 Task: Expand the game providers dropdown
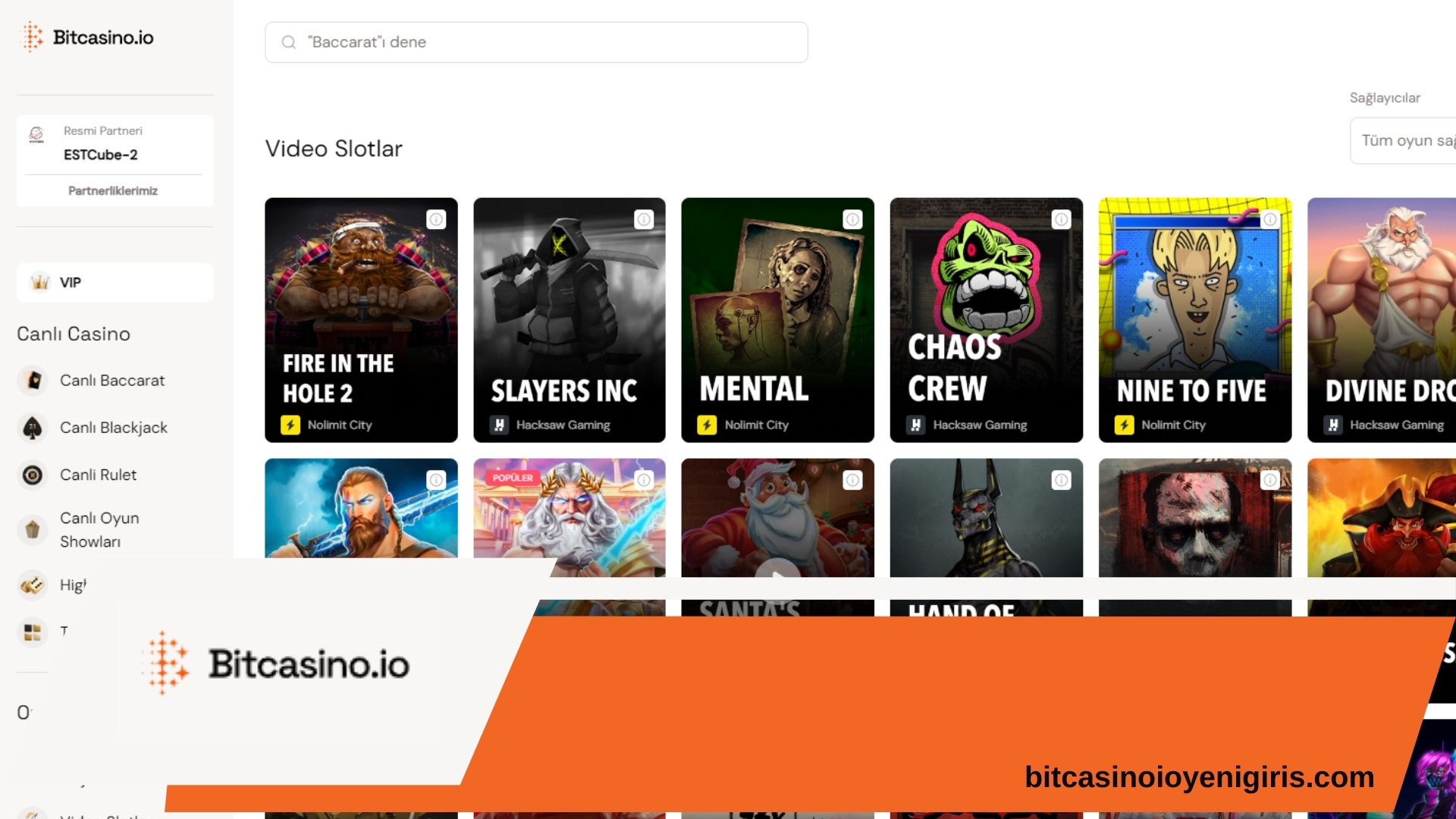(1403, 141)
